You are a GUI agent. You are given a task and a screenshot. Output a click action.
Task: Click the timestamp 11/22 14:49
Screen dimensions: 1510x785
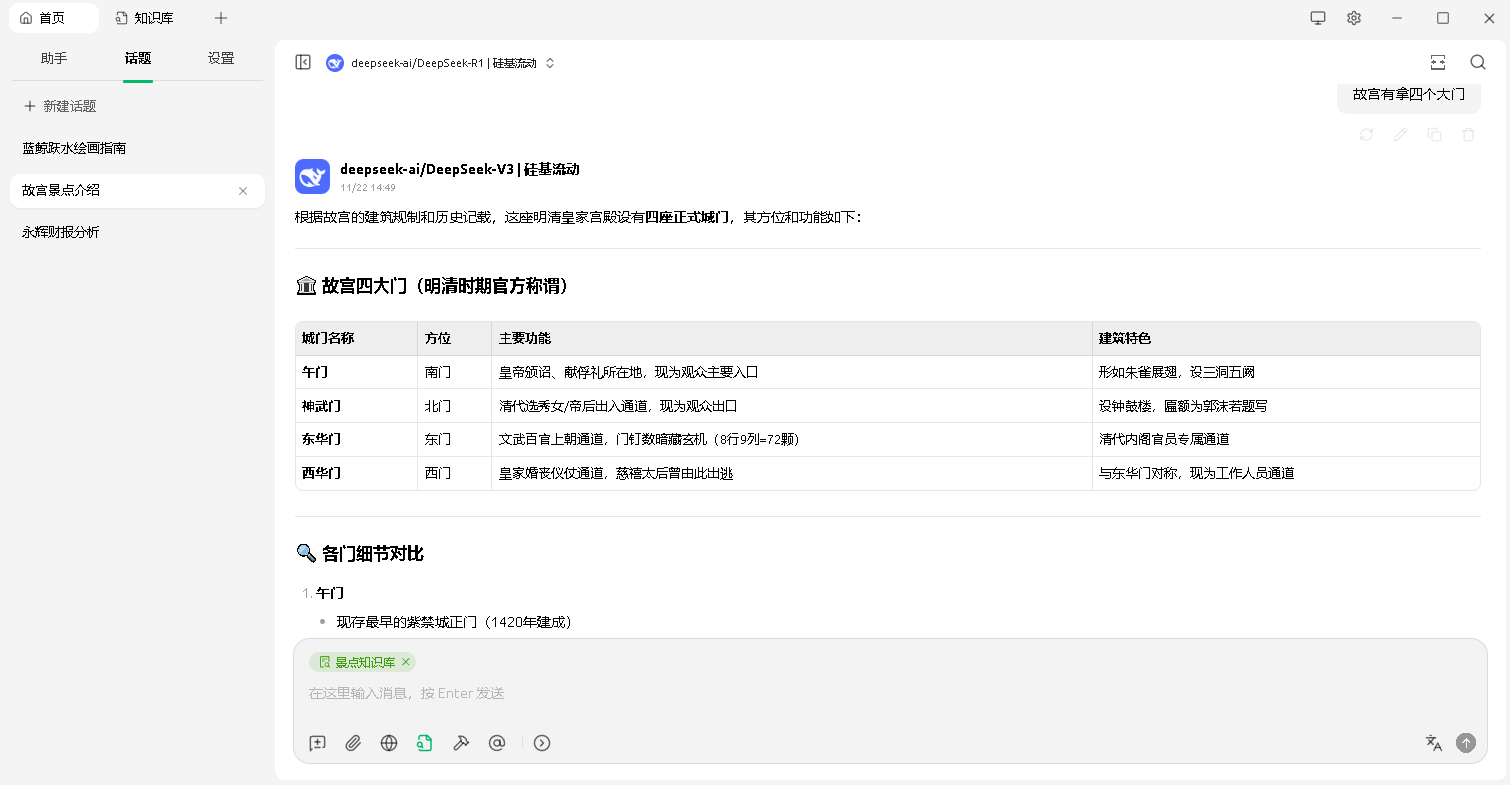coord(368,187)
